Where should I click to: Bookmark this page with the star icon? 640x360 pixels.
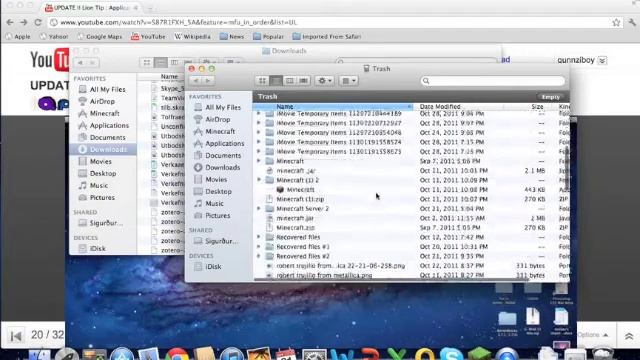[616, 22]
